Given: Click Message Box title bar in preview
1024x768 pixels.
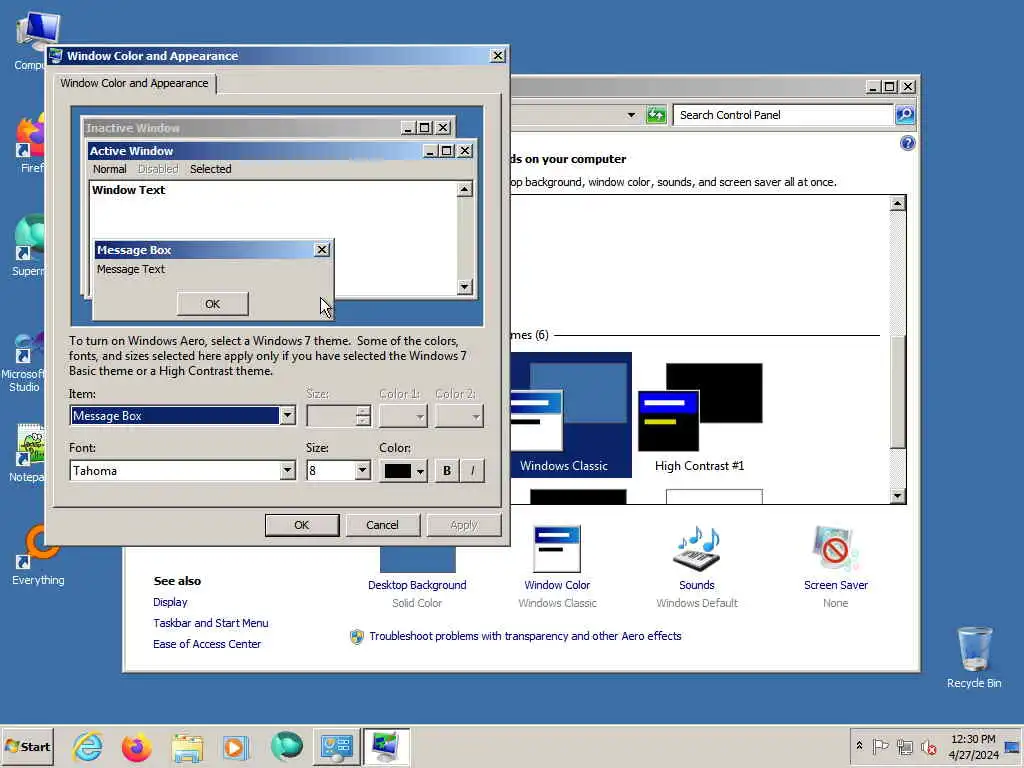Looking at the screenshot, I should [x=204, y=250].
